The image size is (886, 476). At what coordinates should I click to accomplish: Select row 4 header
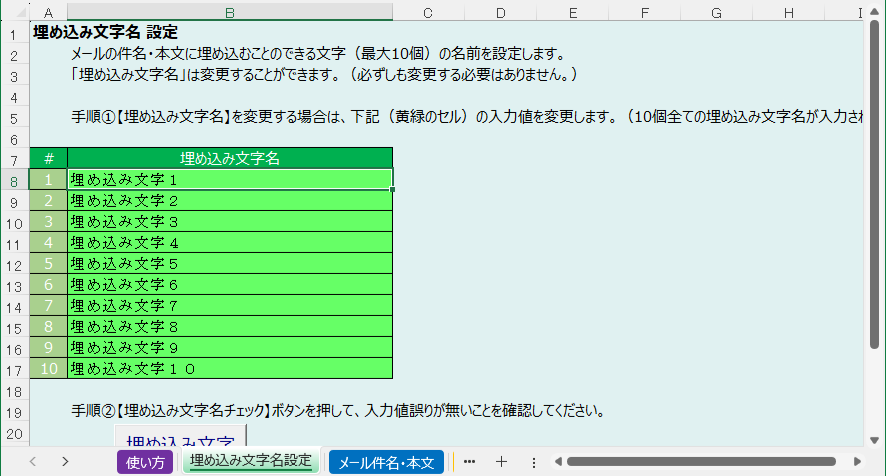[15, 97]
